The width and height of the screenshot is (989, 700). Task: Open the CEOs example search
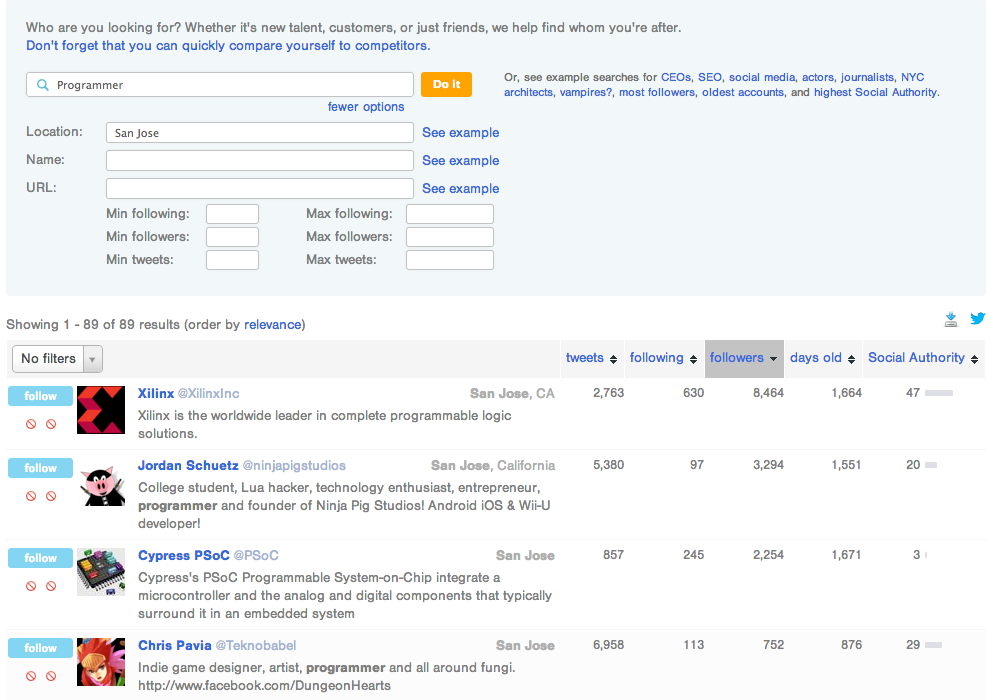pyautogui.click(x=676, y=77)
